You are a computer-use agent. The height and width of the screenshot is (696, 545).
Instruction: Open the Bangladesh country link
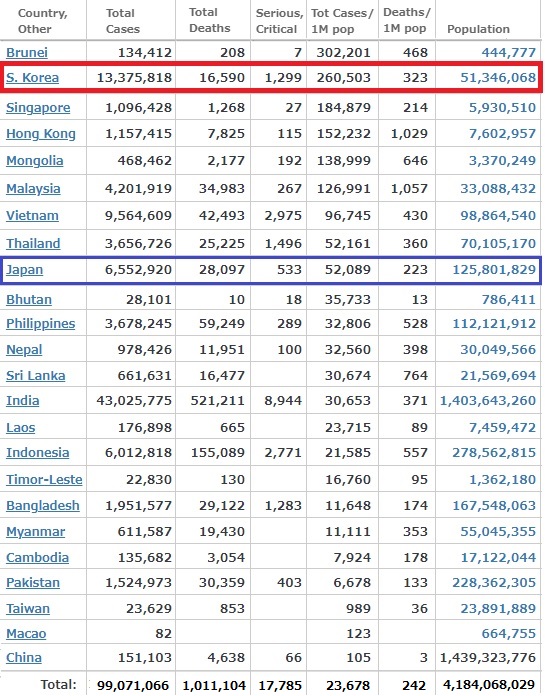[43, 506]
